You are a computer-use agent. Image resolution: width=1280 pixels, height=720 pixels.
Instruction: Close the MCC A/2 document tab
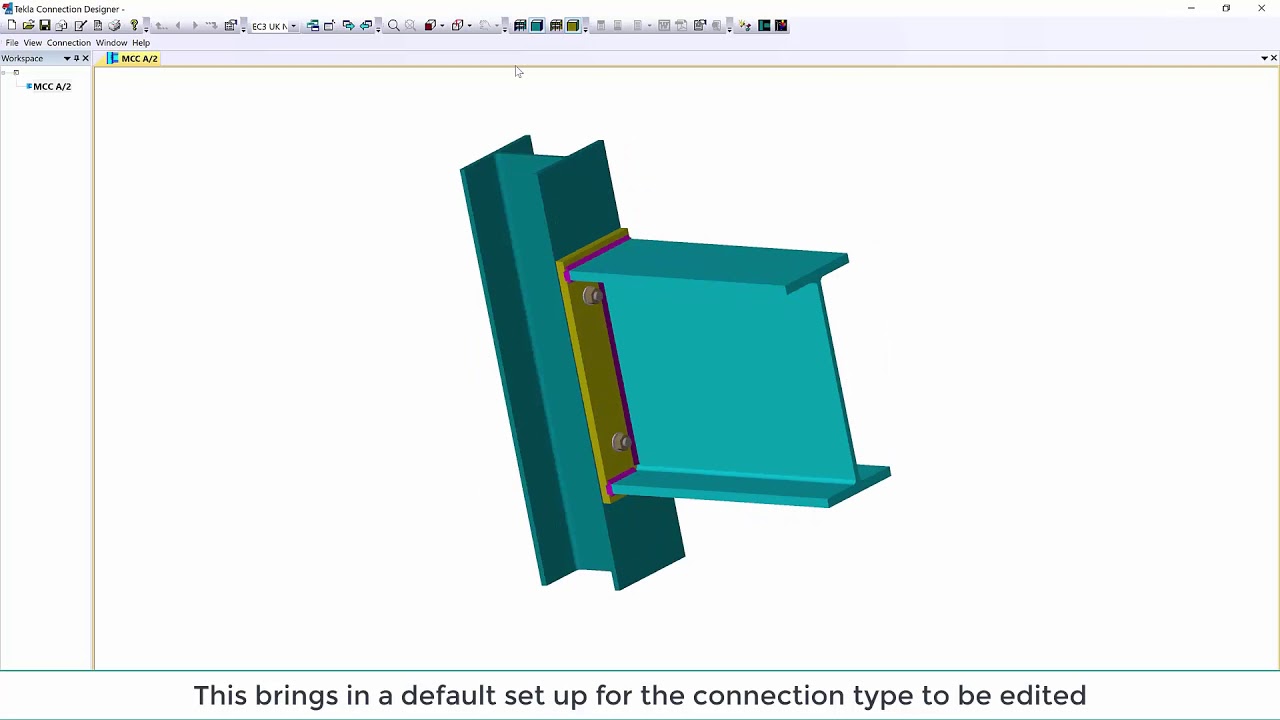coord(1273,58)
